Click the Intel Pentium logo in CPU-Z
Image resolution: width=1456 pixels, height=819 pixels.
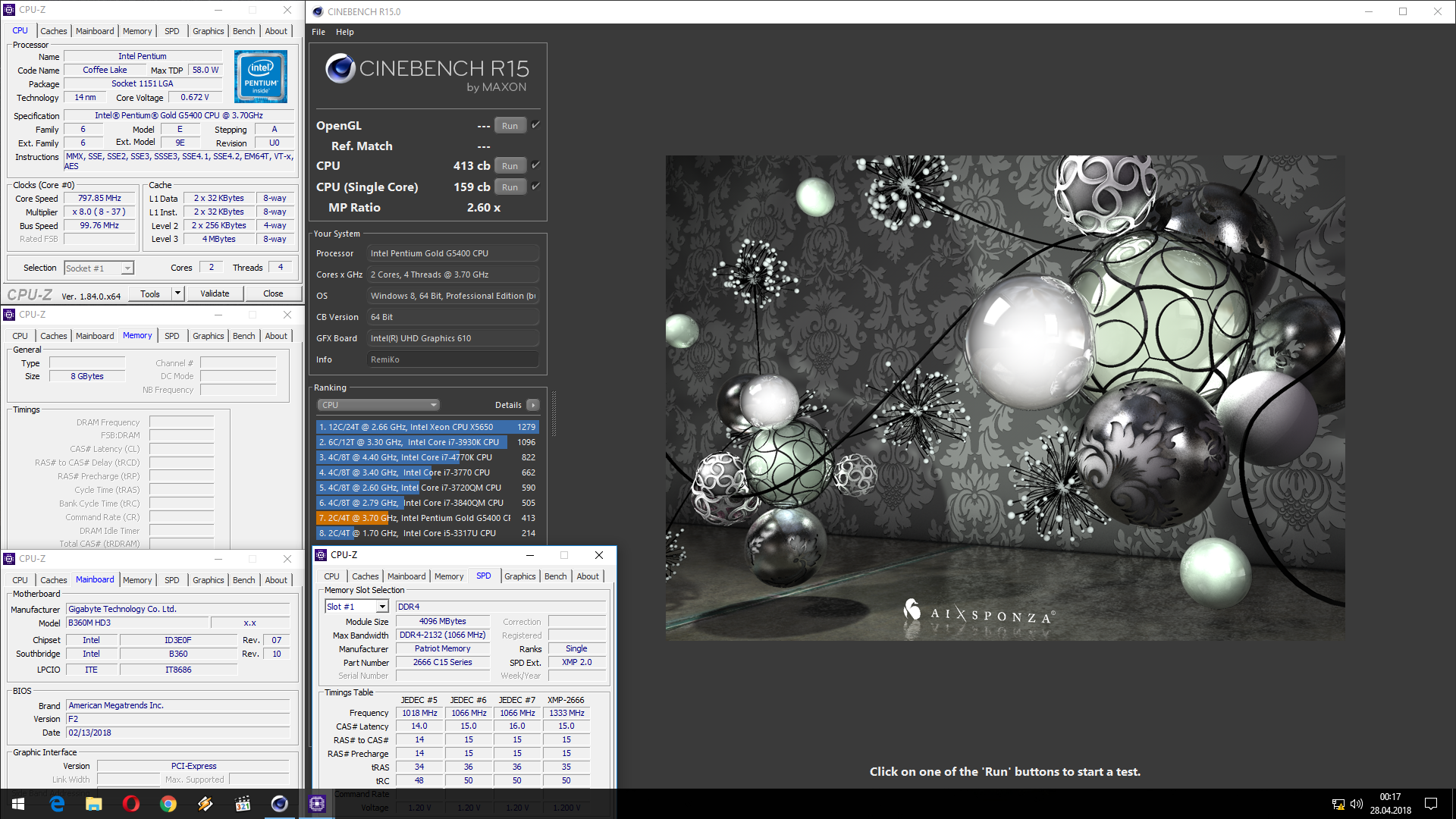coord(261,76)
